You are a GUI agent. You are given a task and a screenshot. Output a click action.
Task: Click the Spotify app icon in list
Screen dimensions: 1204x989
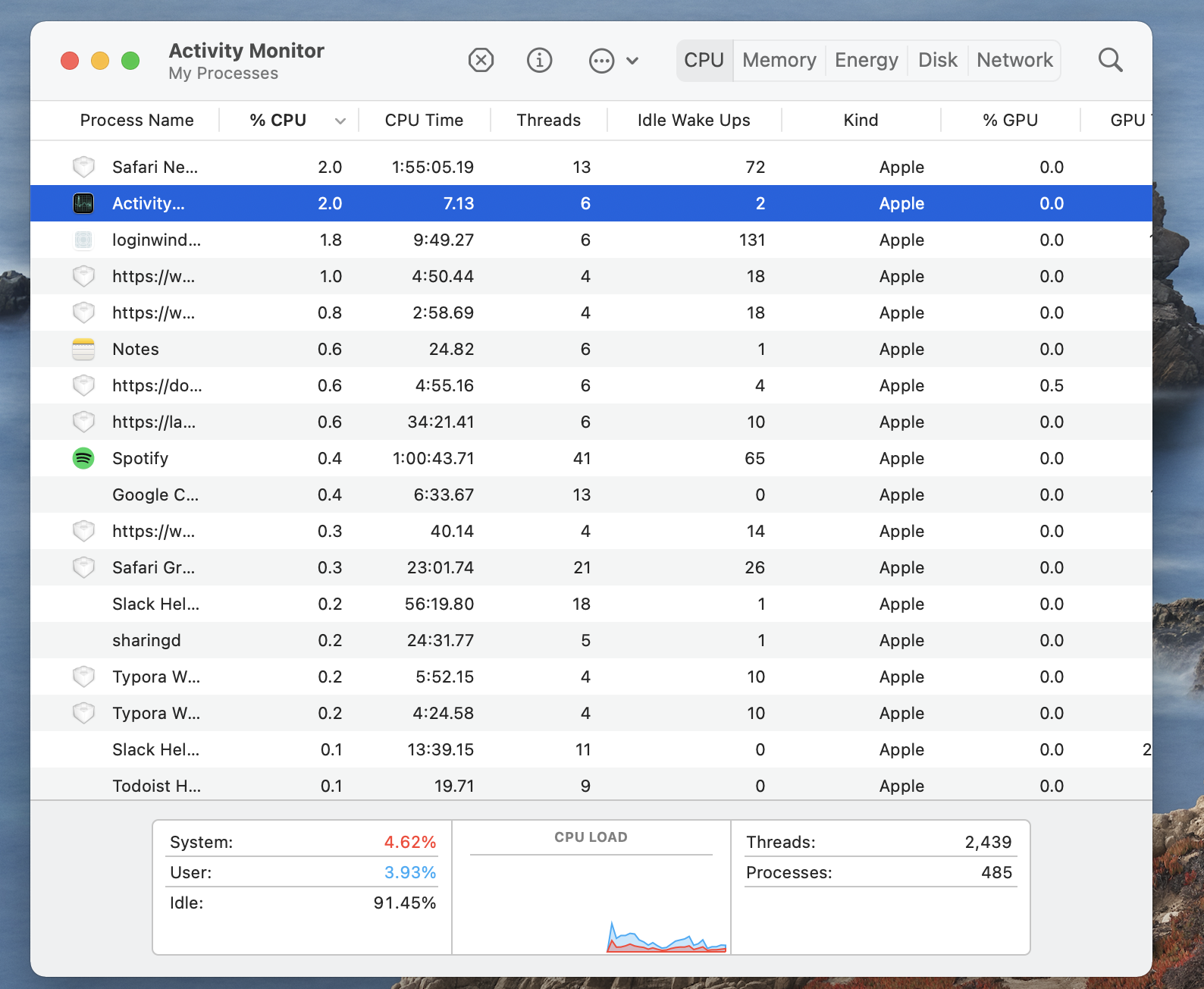click(83, 458)
